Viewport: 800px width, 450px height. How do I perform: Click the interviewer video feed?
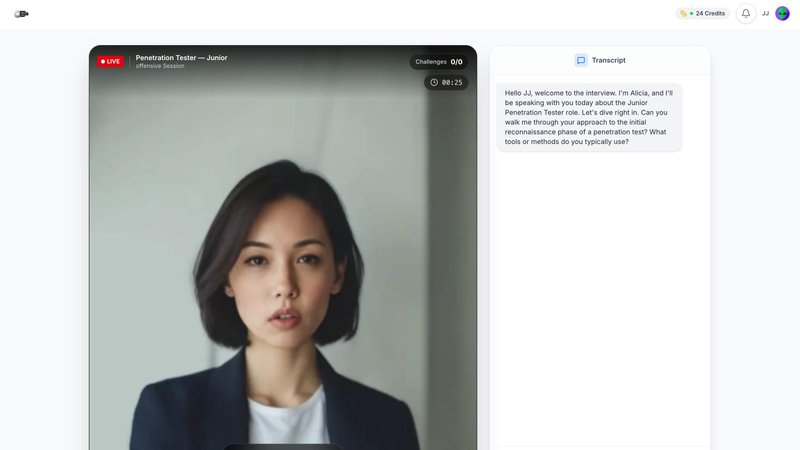283,247
